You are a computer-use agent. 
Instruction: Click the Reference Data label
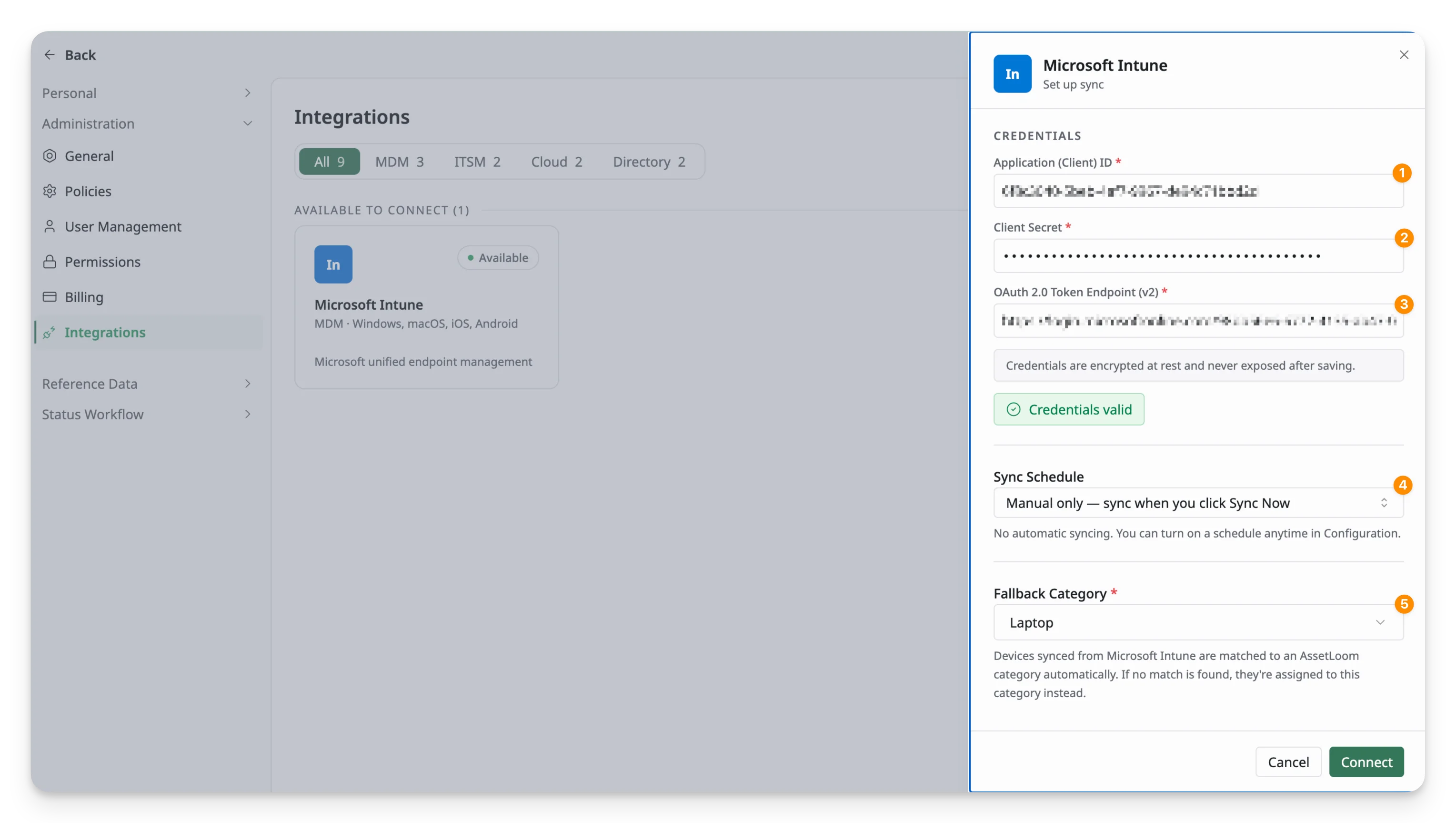[90, 384]
